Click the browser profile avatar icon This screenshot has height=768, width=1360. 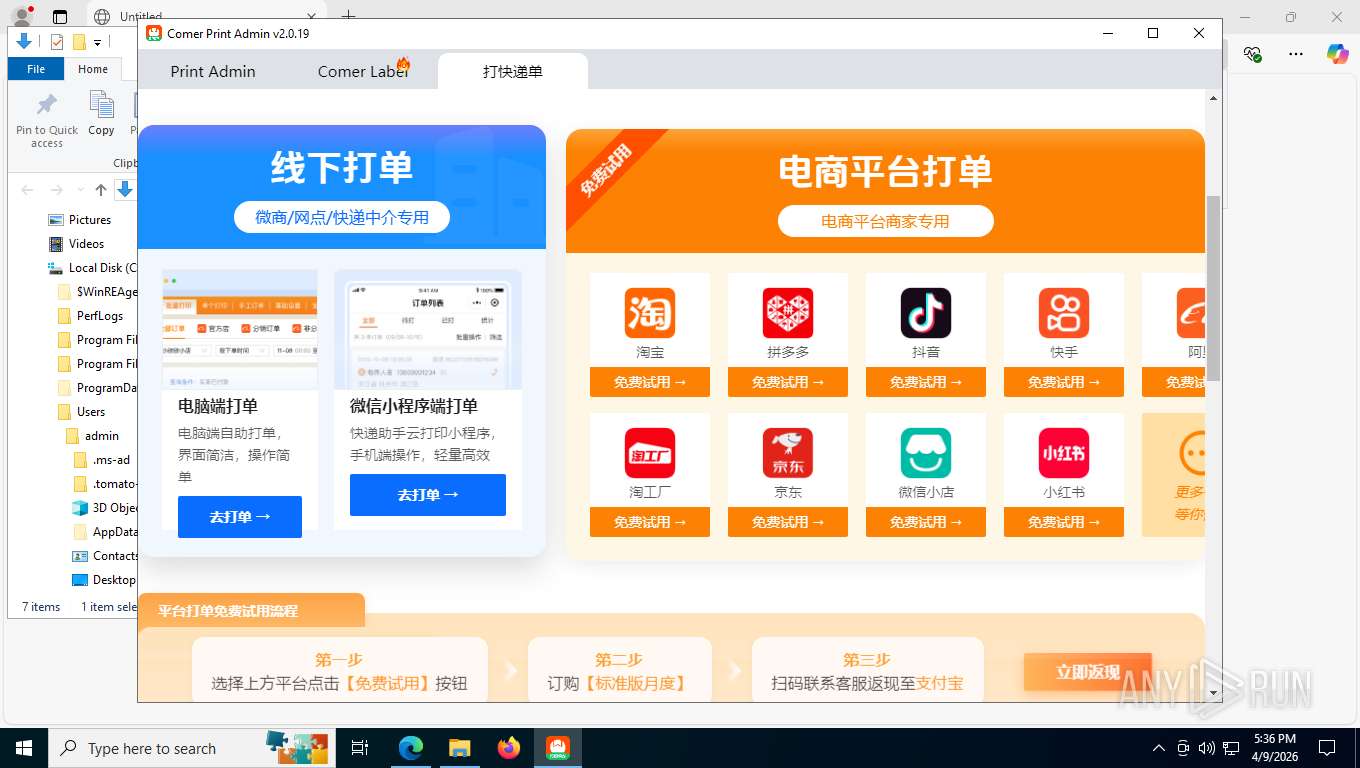coord(21,16)
